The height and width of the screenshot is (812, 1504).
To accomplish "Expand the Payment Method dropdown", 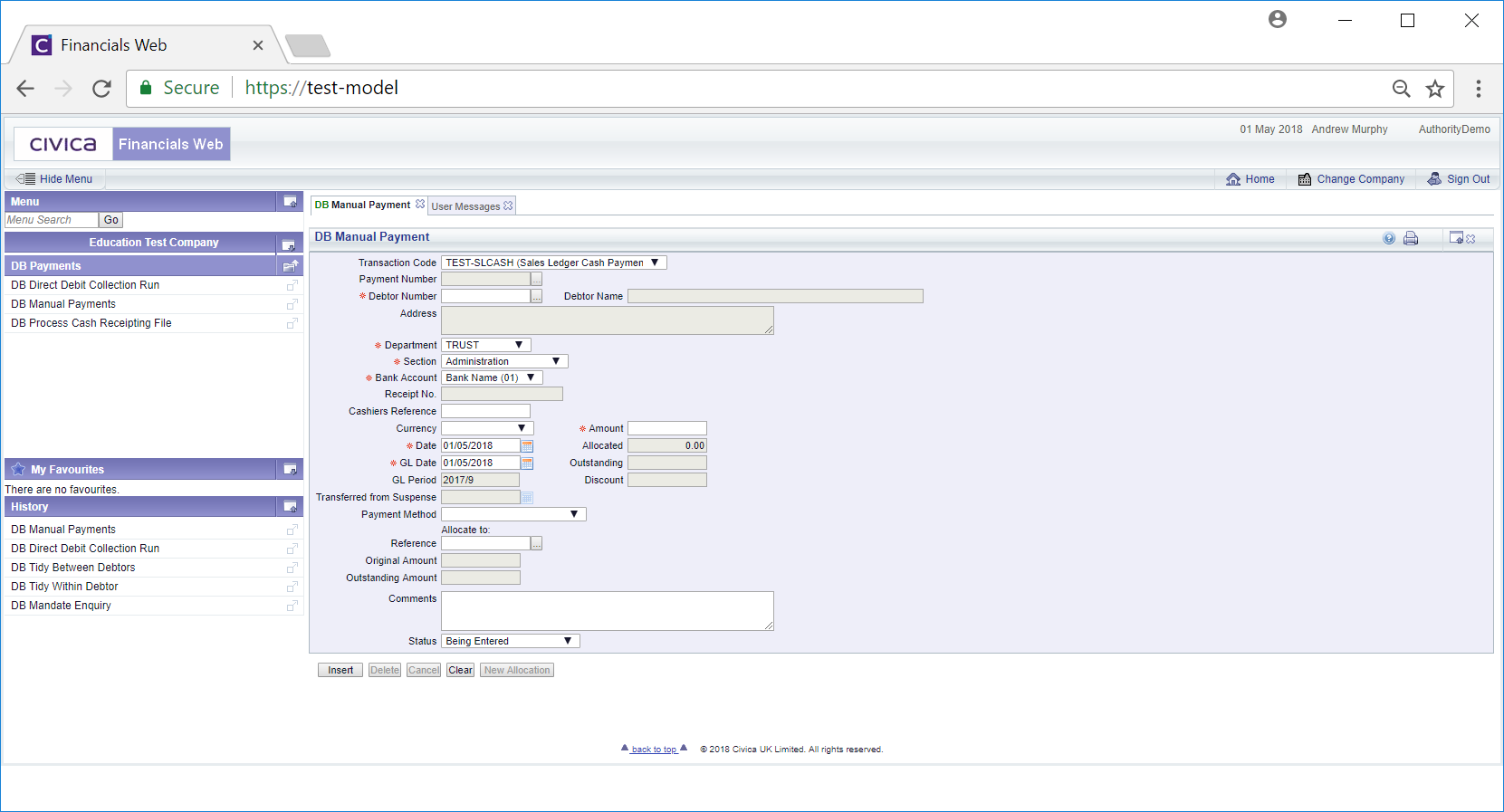I will [x=573, y=514].
